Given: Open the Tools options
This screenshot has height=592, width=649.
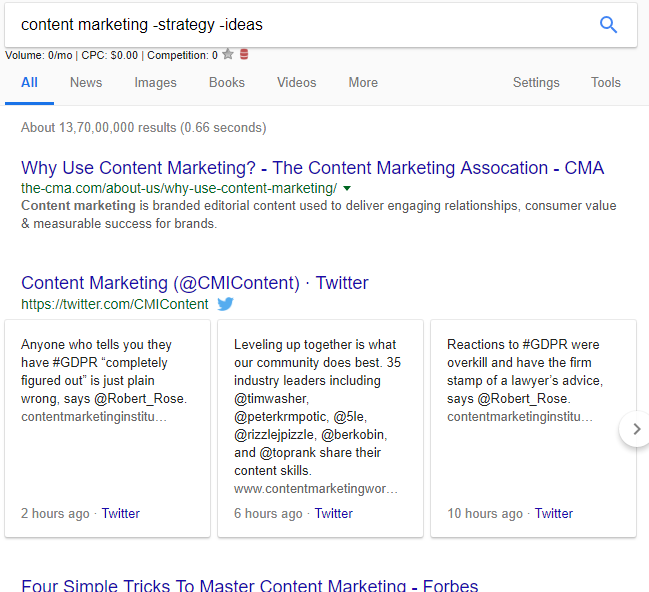Looking at the screenshot, I should click(x=605, y=83).
